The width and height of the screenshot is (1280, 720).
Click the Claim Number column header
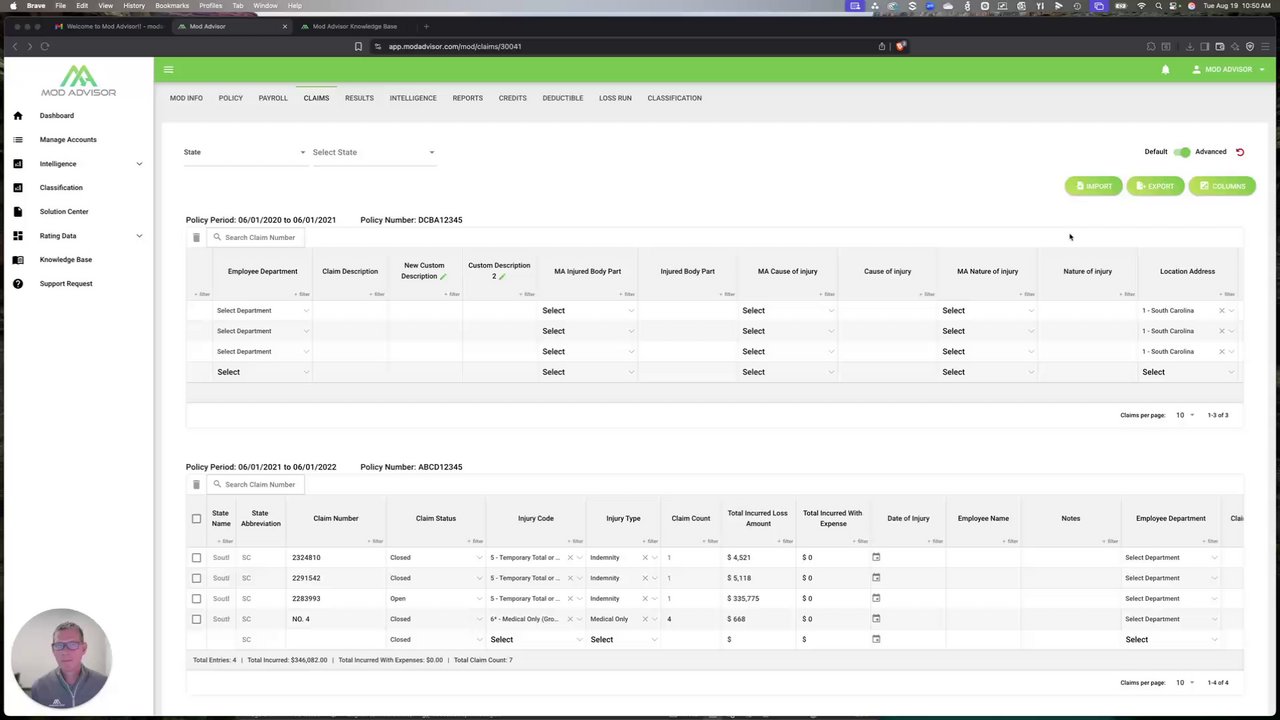click(x=336, y=518)
